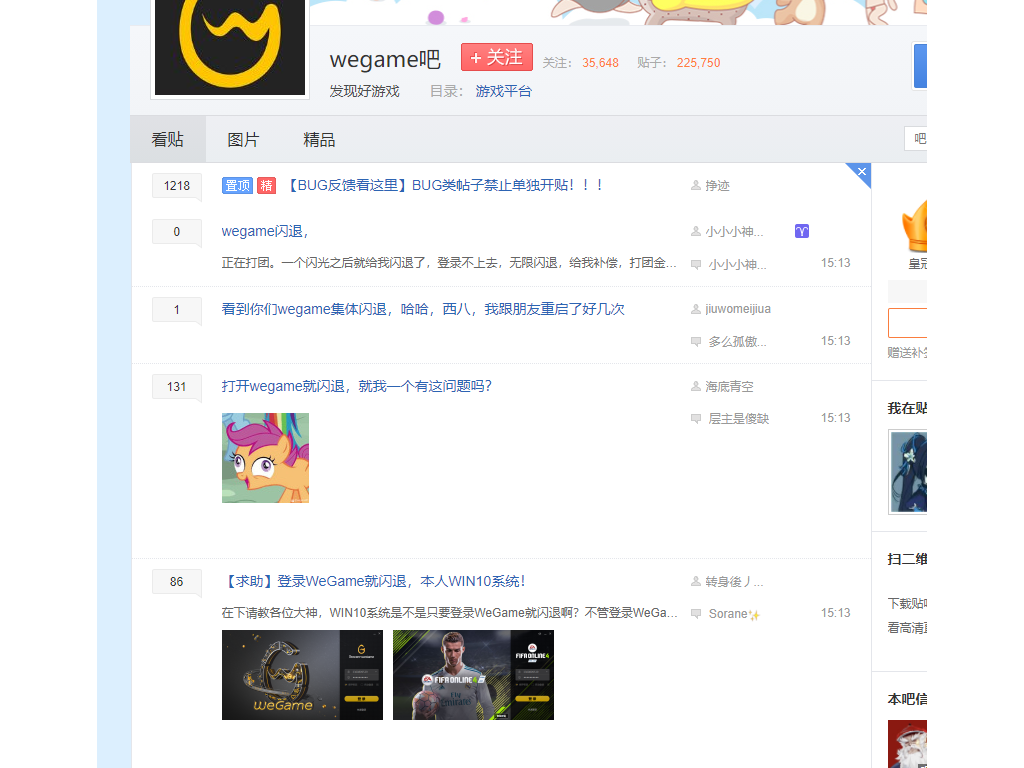
Task: Click the orange-bordered sidebar input box
Action: coord(908,323)
